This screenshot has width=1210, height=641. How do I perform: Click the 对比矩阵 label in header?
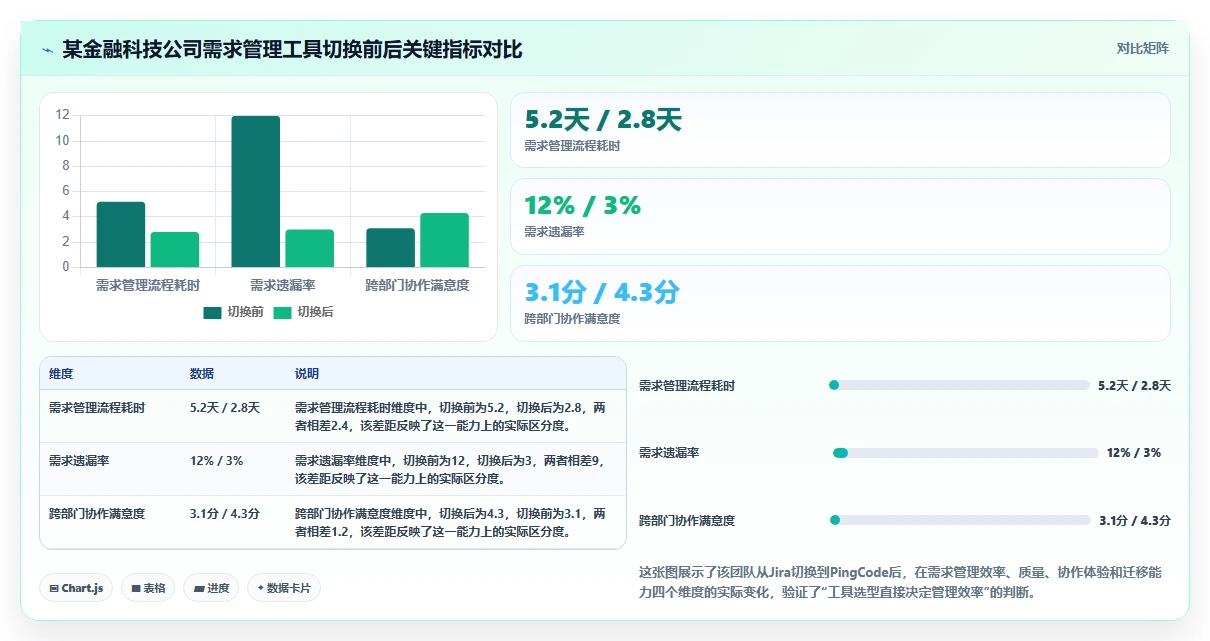coord(1142,48)
